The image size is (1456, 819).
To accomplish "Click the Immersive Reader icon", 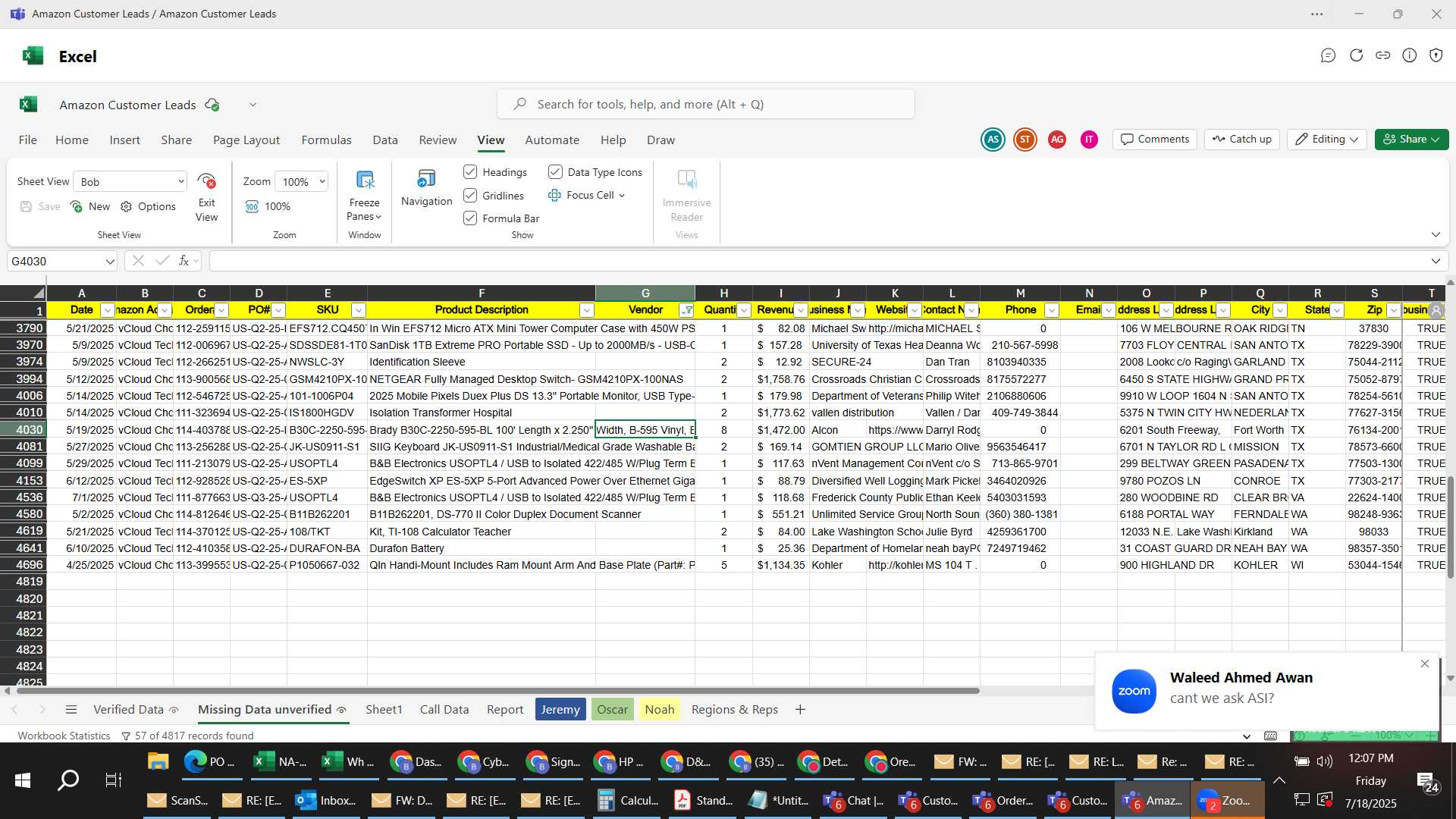I will point(686,180).
